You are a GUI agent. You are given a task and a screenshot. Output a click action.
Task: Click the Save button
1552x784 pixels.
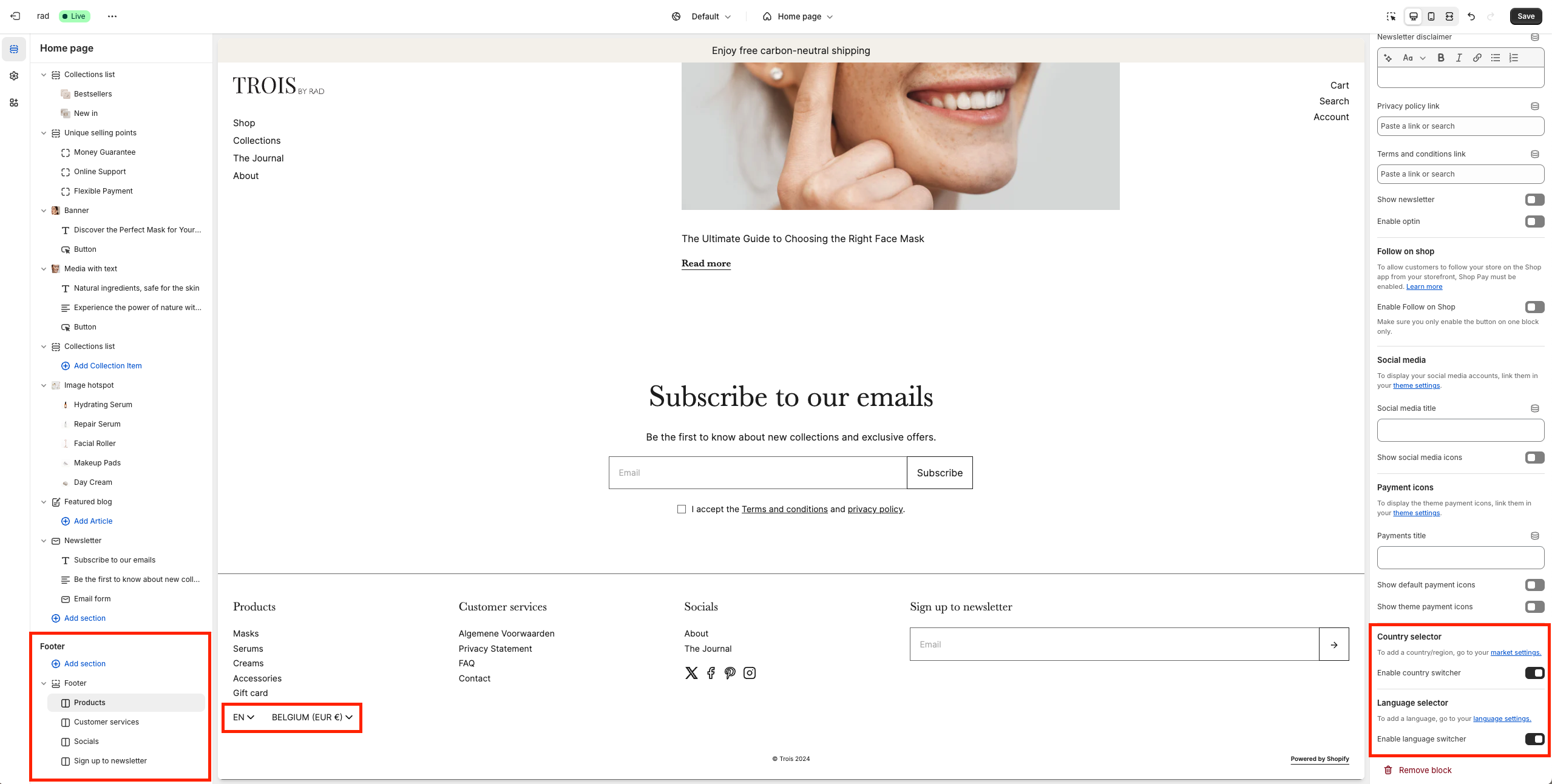click(x=1525, y=16)
